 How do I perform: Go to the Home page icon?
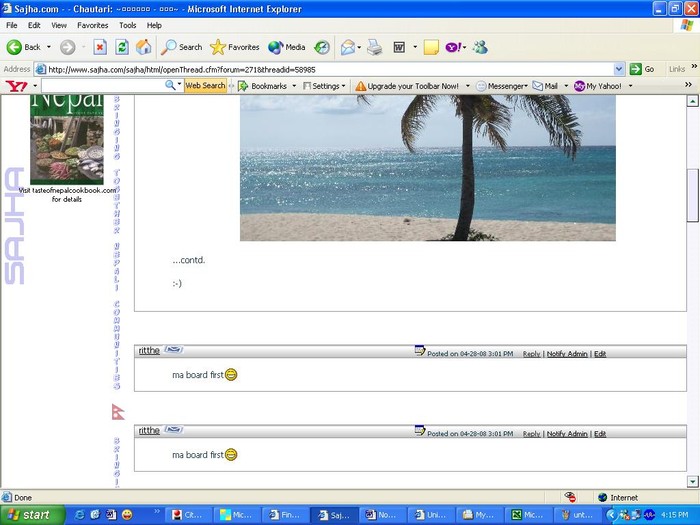click(144, 47)
